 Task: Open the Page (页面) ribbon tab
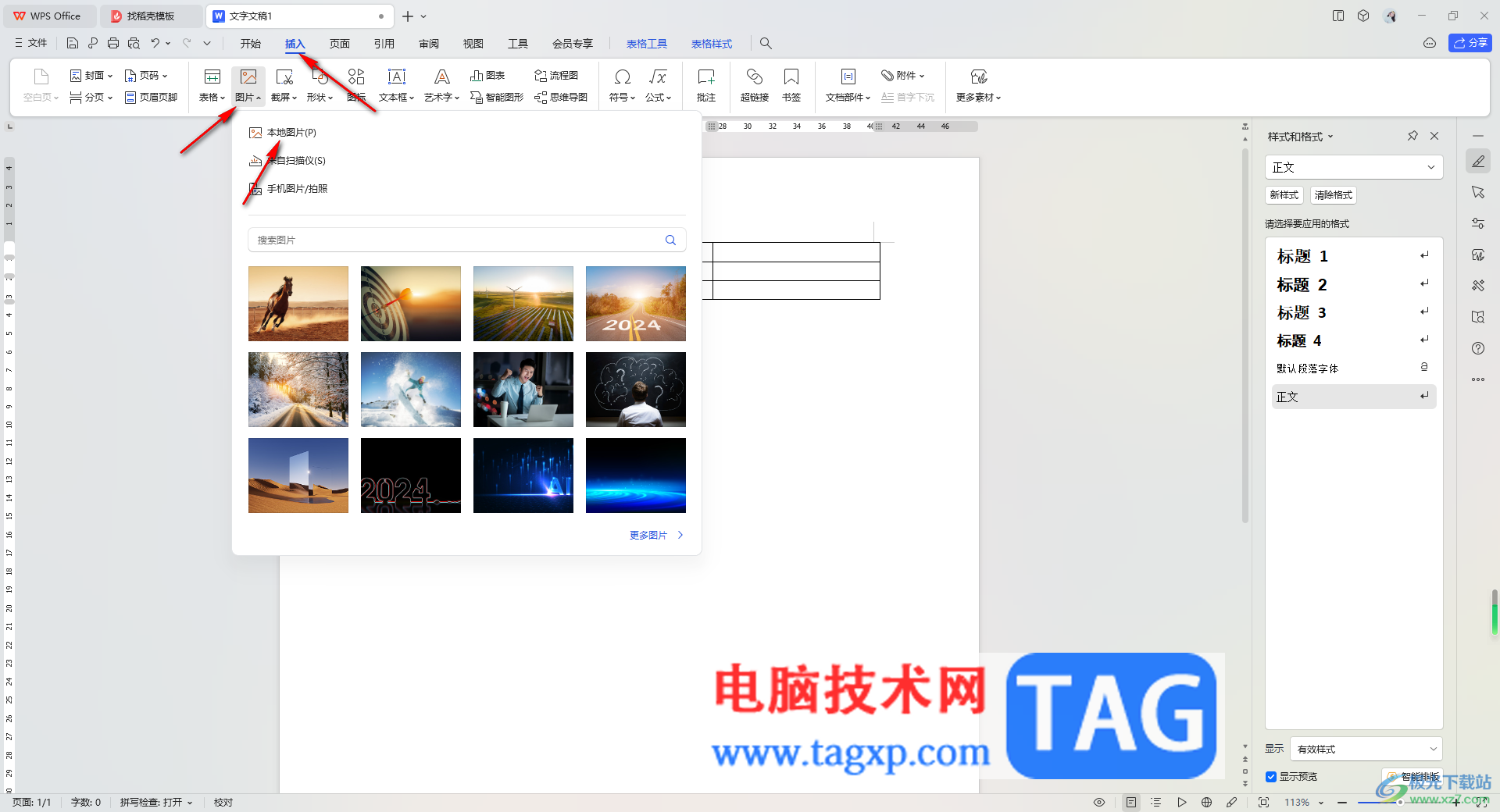[340, 44]
